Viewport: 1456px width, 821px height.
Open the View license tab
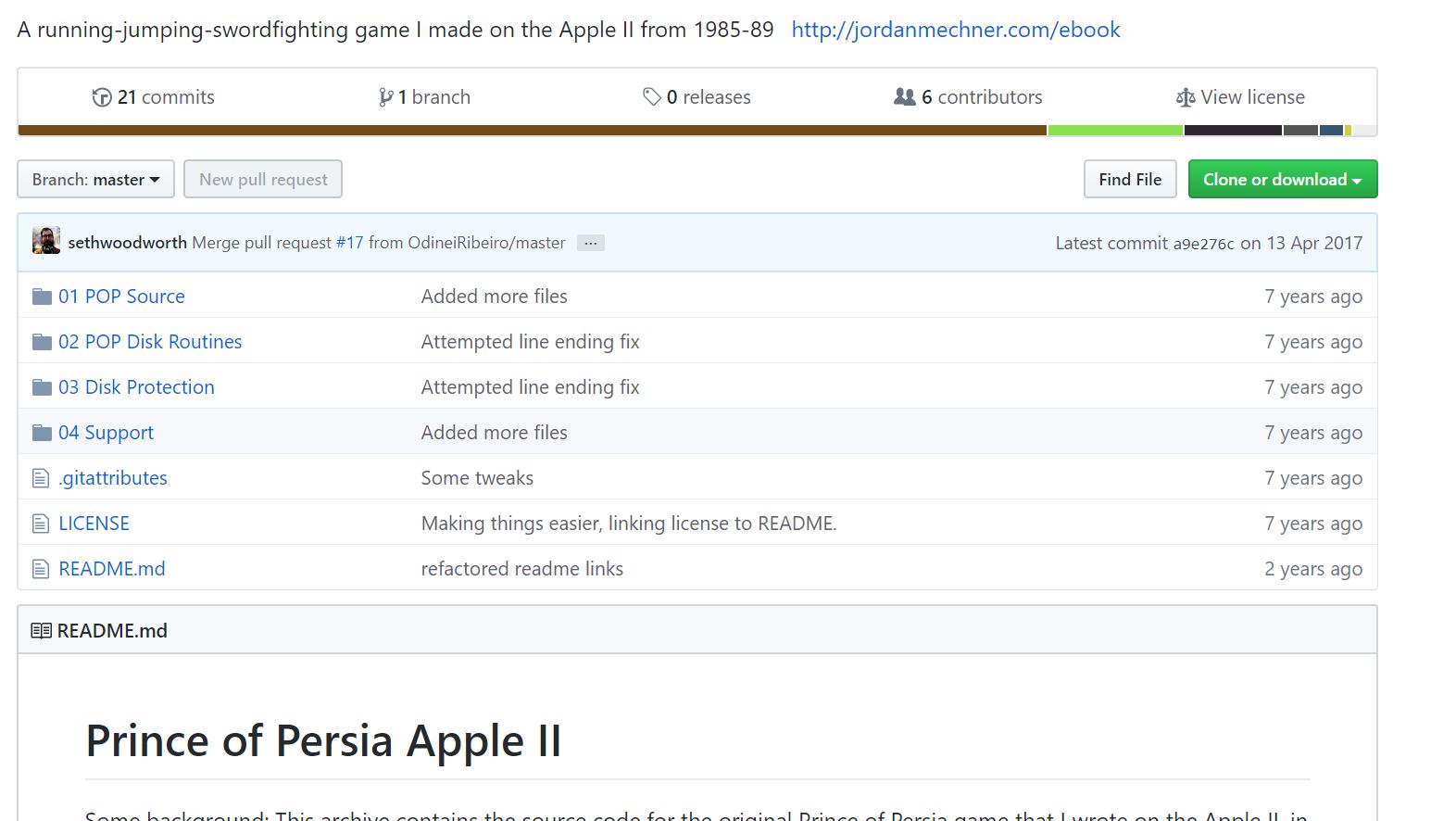click(1240, 97)
